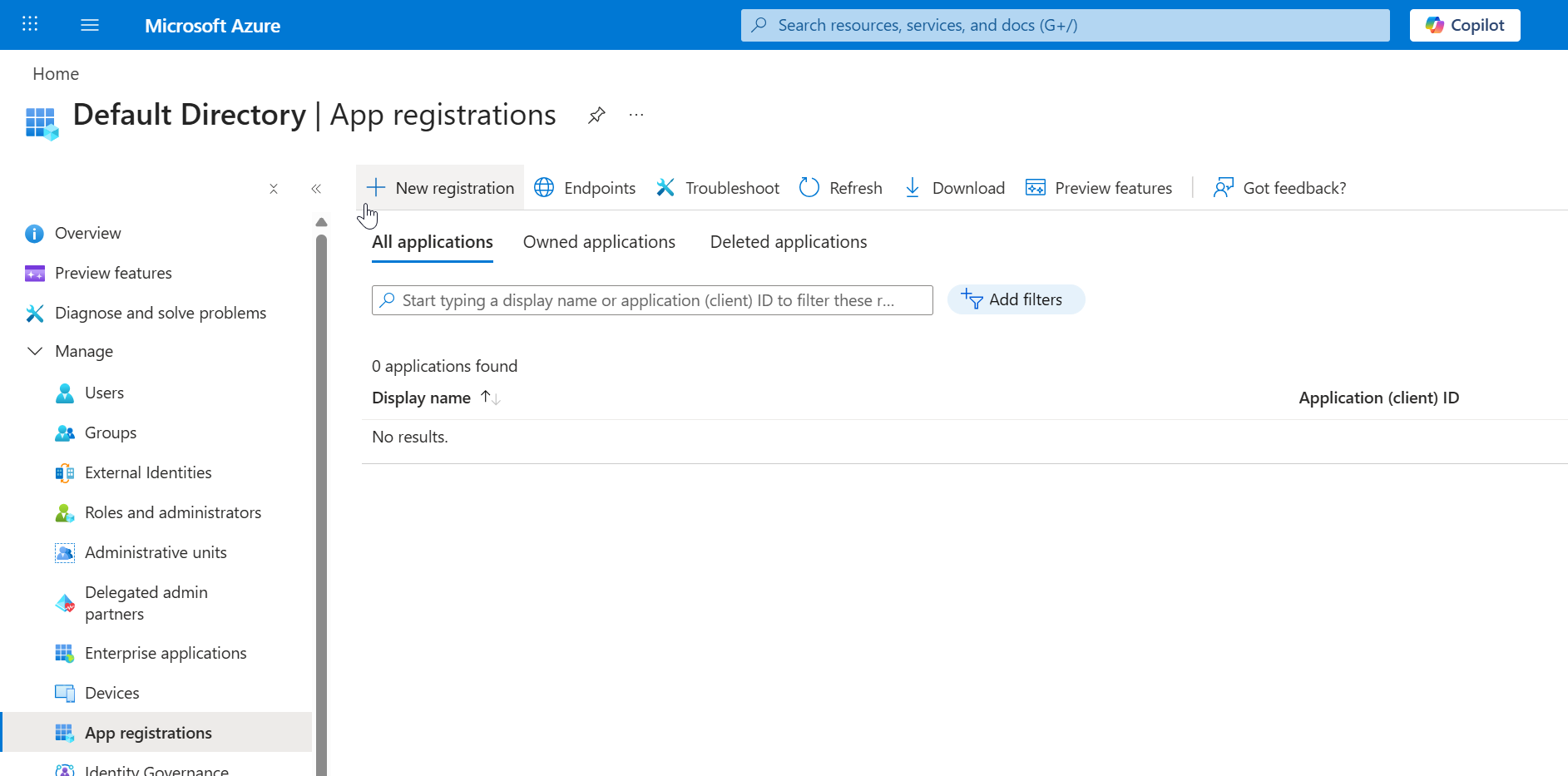Open the Deleted applications tab
The width and height of the screenshot is (1568, 776).
pos(788,241)
